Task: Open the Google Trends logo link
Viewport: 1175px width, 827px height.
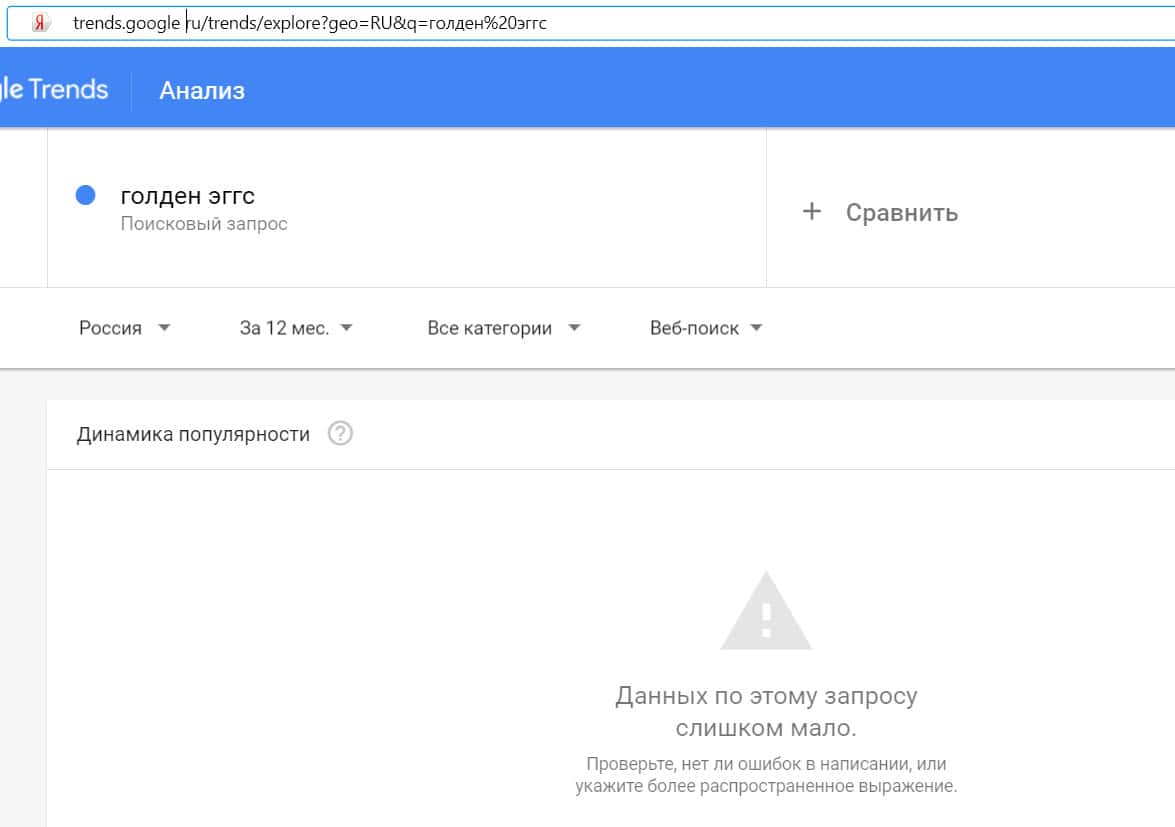Action: pos(54,89)
